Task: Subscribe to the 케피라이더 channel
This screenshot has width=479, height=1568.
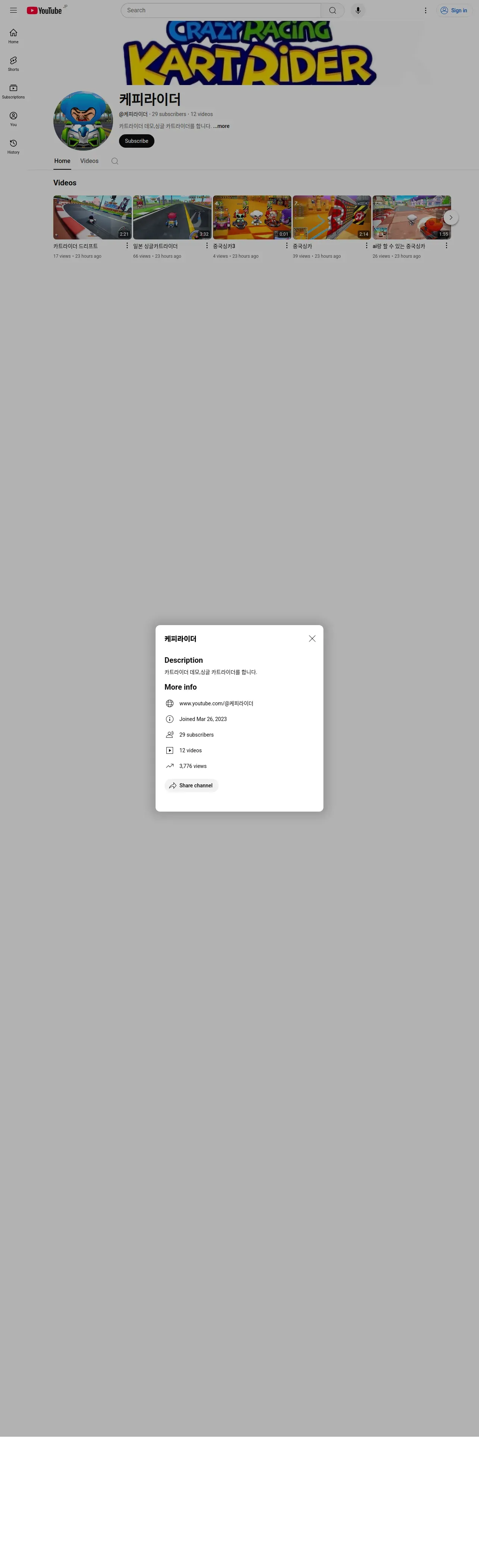Action: (x=136, y=141)
